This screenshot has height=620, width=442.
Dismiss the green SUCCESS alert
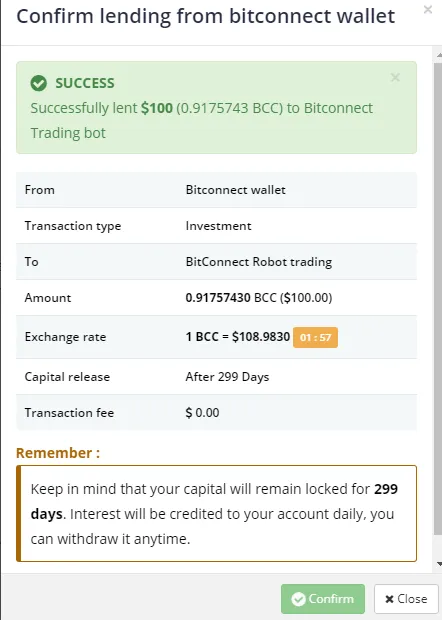[x=395, y=78]
